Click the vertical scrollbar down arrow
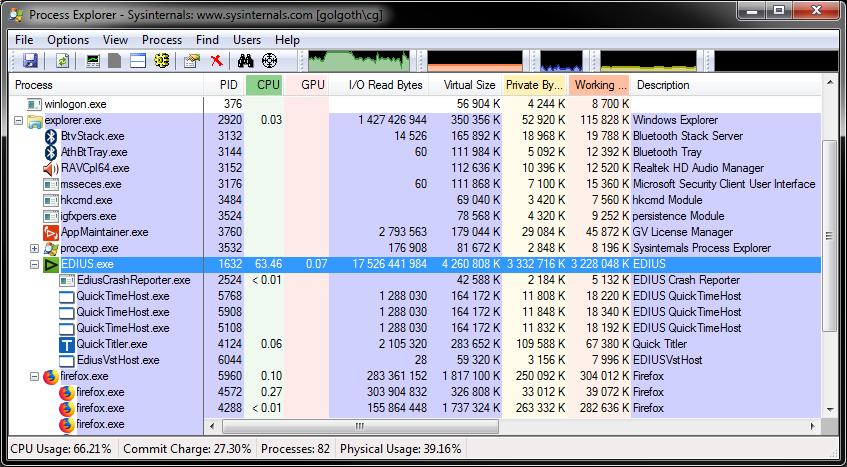 pos(830,410)
